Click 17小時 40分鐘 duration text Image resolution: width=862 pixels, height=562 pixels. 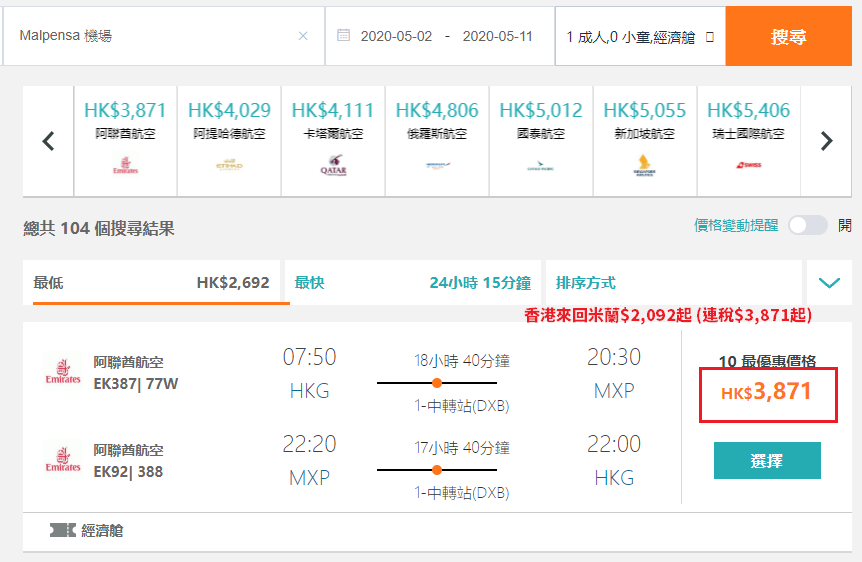[x=462, y=448]
